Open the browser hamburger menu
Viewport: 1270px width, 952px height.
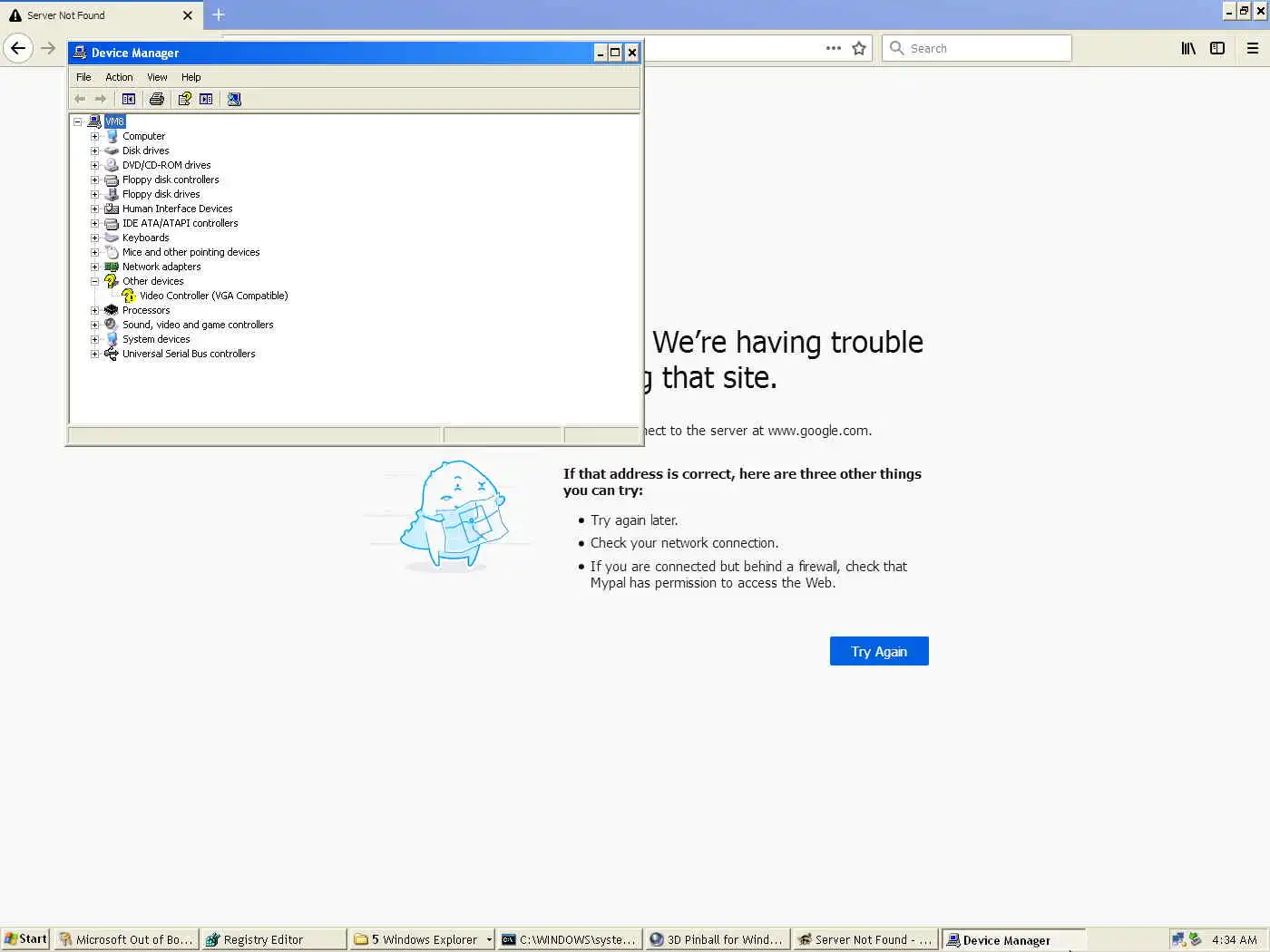pos(1253,48)
